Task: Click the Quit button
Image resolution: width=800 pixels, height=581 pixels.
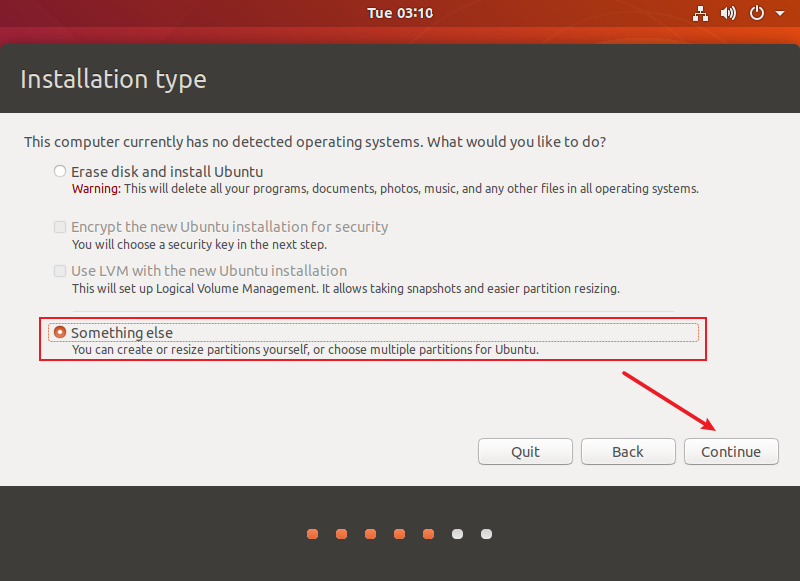Action: point(526,451)
